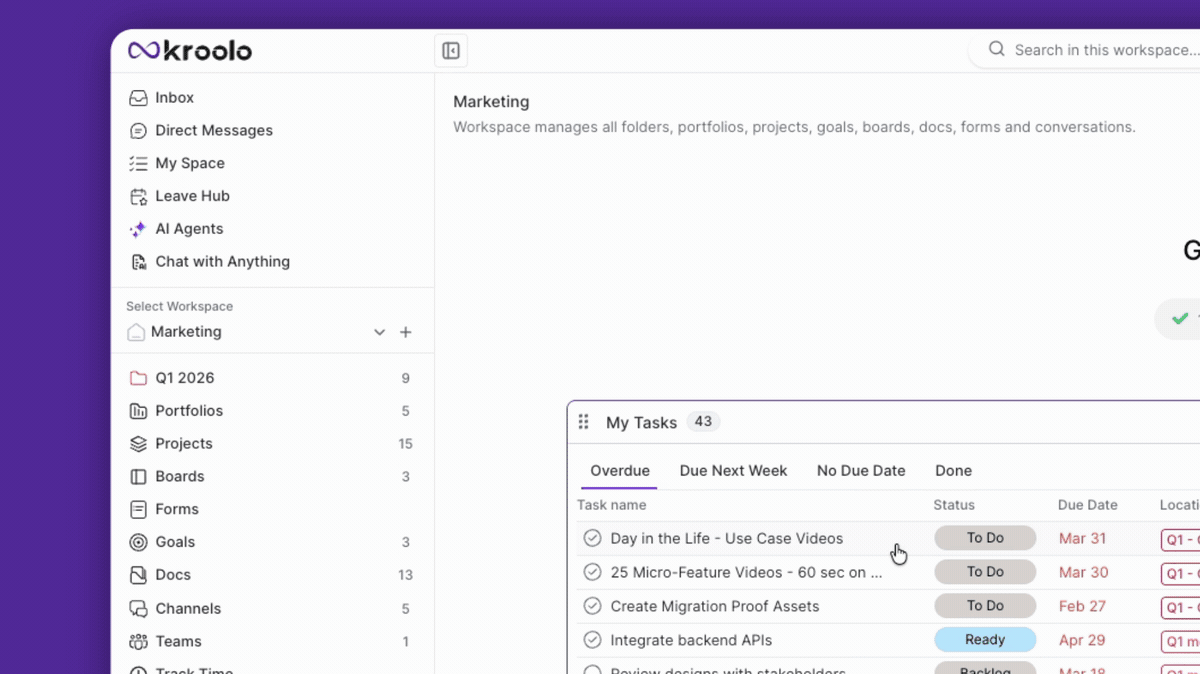Click the Apr 29 due date
The image size is (1200, 674).
coord(1083,640)
